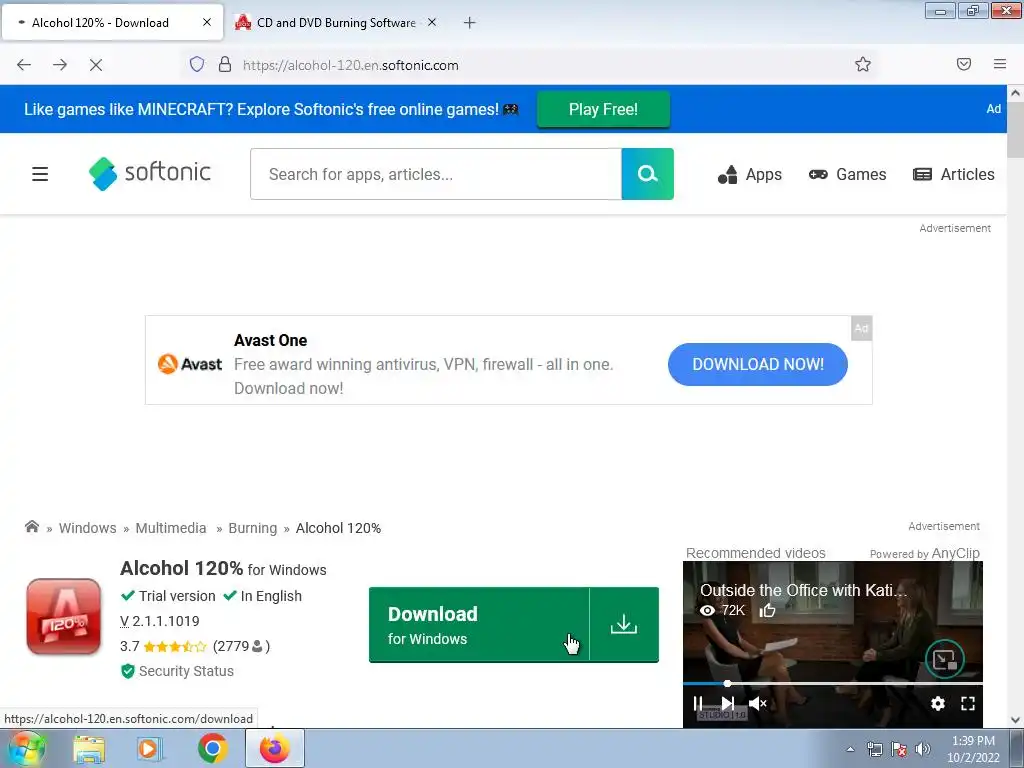This screenshot has height=768, width=1024.
Task: Click the V 2.1.1.1019 version text
Action: tap(160, 621)
